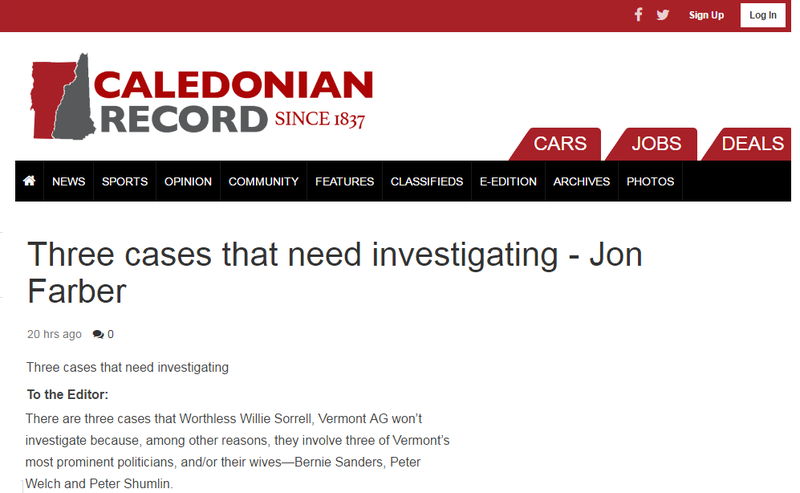Click the article headline about three cases
This screenshot has width=800, height=493.
point(334,273)
